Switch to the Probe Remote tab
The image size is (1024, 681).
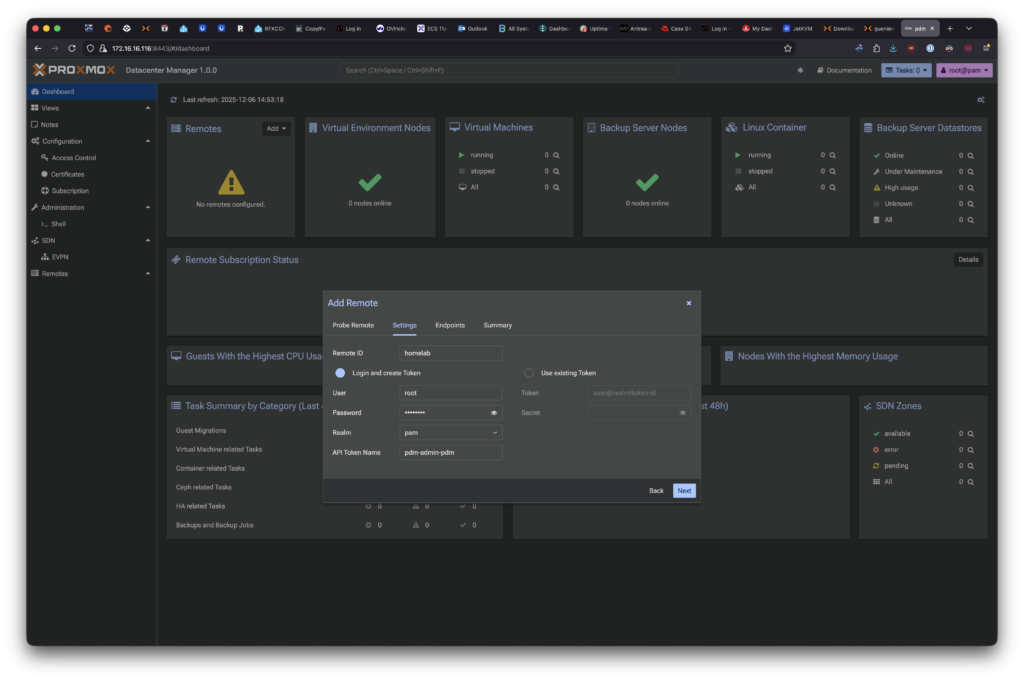point(353,325)
